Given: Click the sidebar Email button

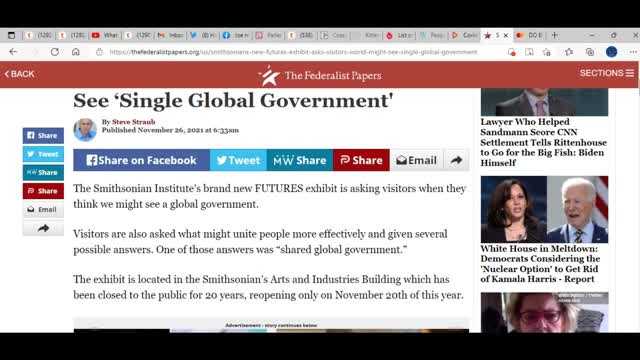Looking at the screenshot, I should coord(43,209).
